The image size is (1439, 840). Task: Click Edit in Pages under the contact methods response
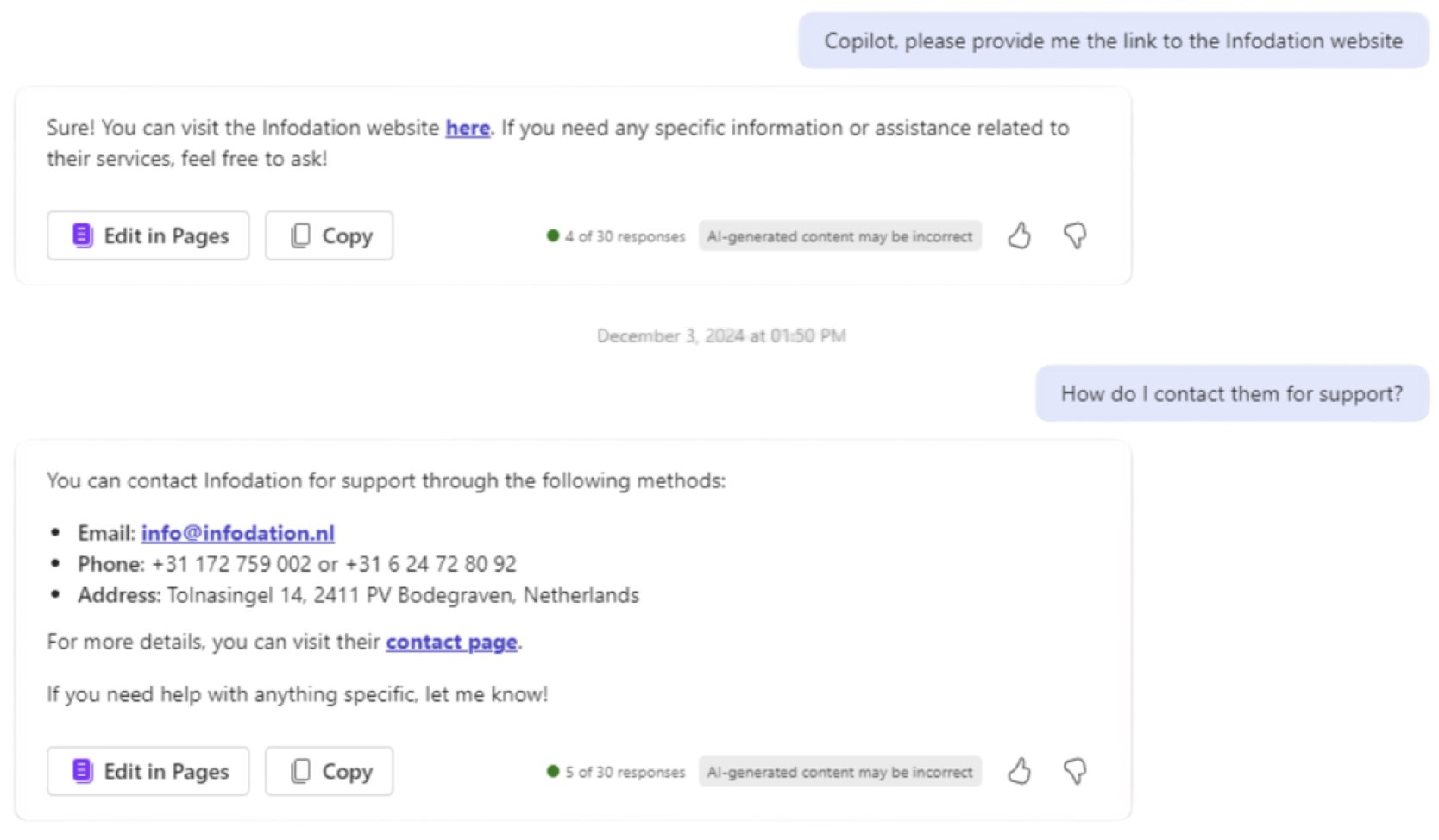pos(148,771)
